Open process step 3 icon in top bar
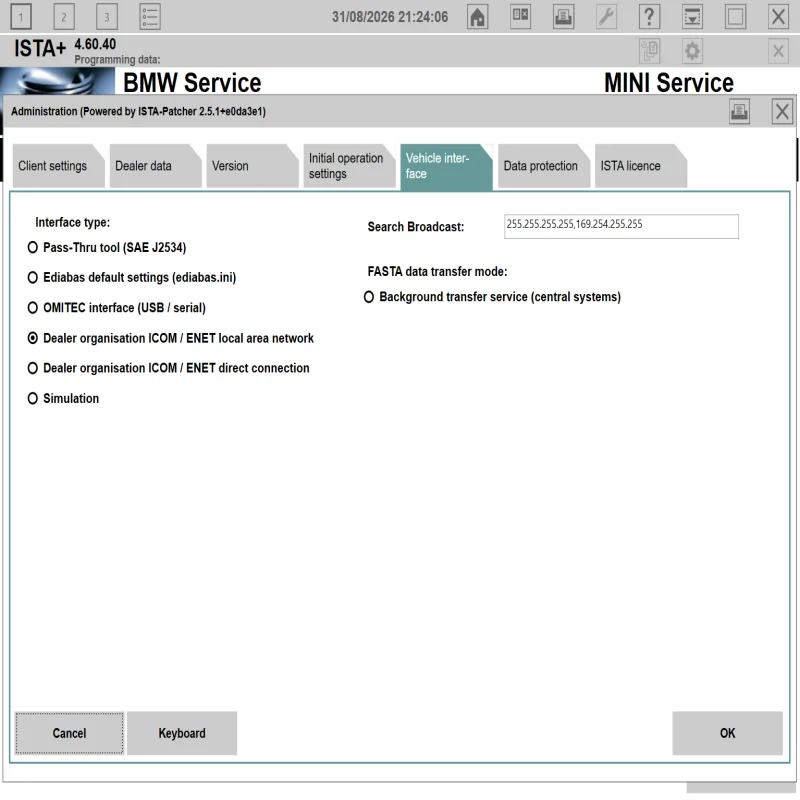The width and height of the screenshot is (800, 800). [x=107, y=17]
